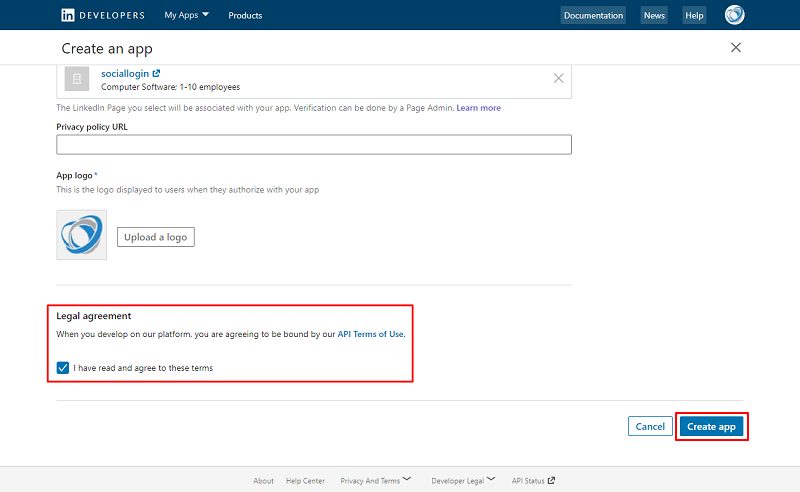Uncheck the agree to these terms checkbox
Image resolution: width=800 pixels, height=492 pixels.
pyautogui.click(x=63, y=368)
